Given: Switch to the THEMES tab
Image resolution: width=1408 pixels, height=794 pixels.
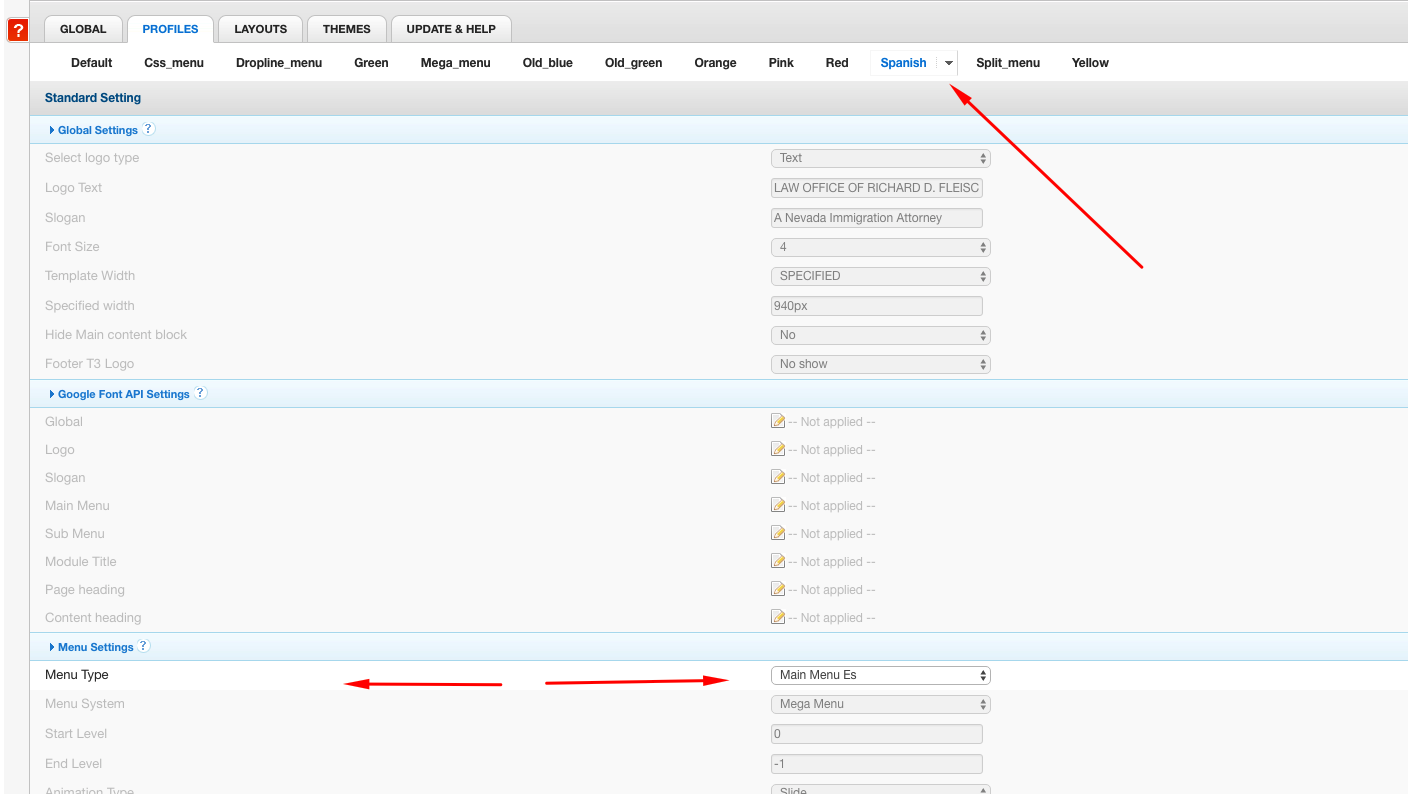Looking at the screenshot, I should click(x=346, y=29).
